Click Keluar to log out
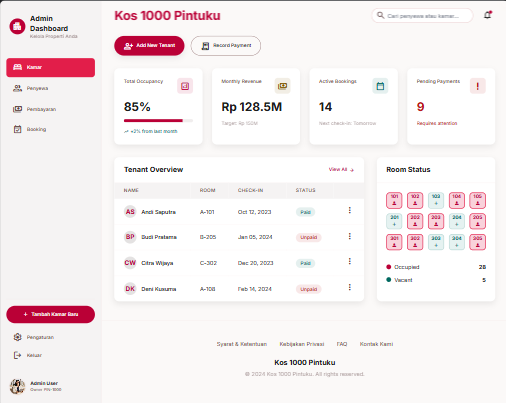Viewport: 506px width, 403px height. click(51, 355)
